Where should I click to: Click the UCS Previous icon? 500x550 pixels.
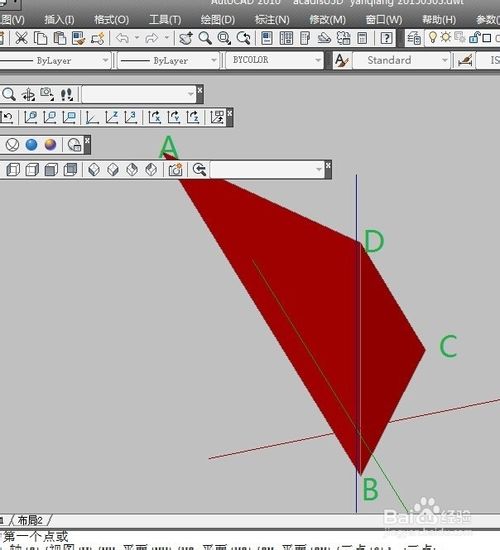[7, 117]
